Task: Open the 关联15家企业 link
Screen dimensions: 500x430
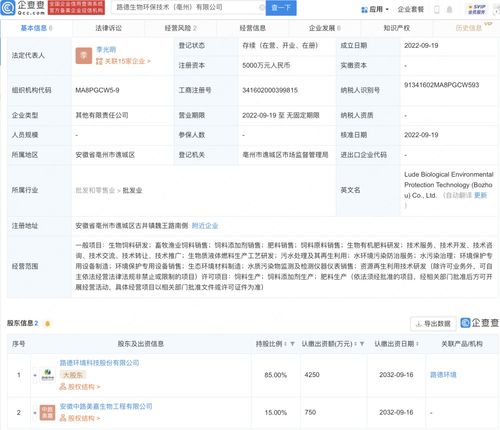Action: [123, 61]
